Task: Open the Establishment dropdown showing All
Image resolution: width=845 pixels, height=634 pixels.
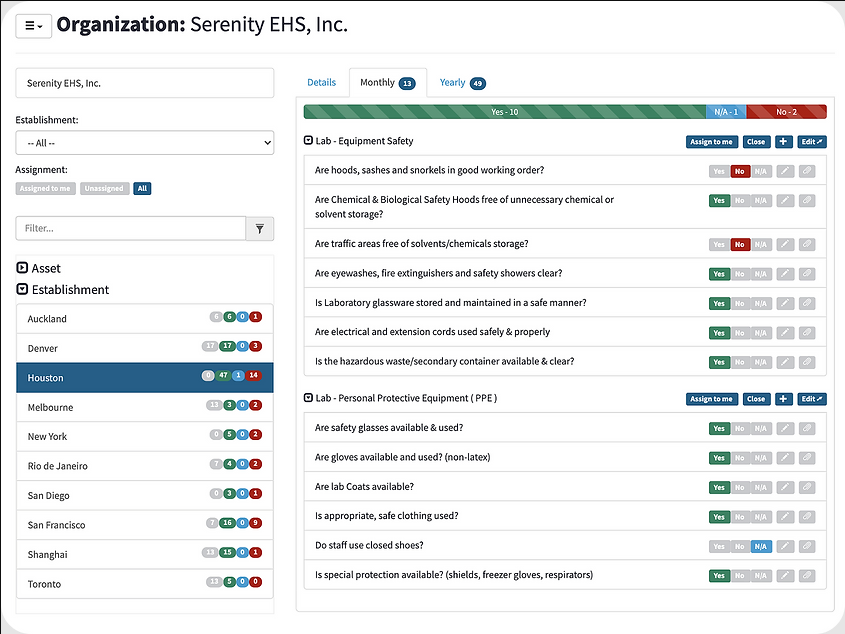Action: click(144, 143)
